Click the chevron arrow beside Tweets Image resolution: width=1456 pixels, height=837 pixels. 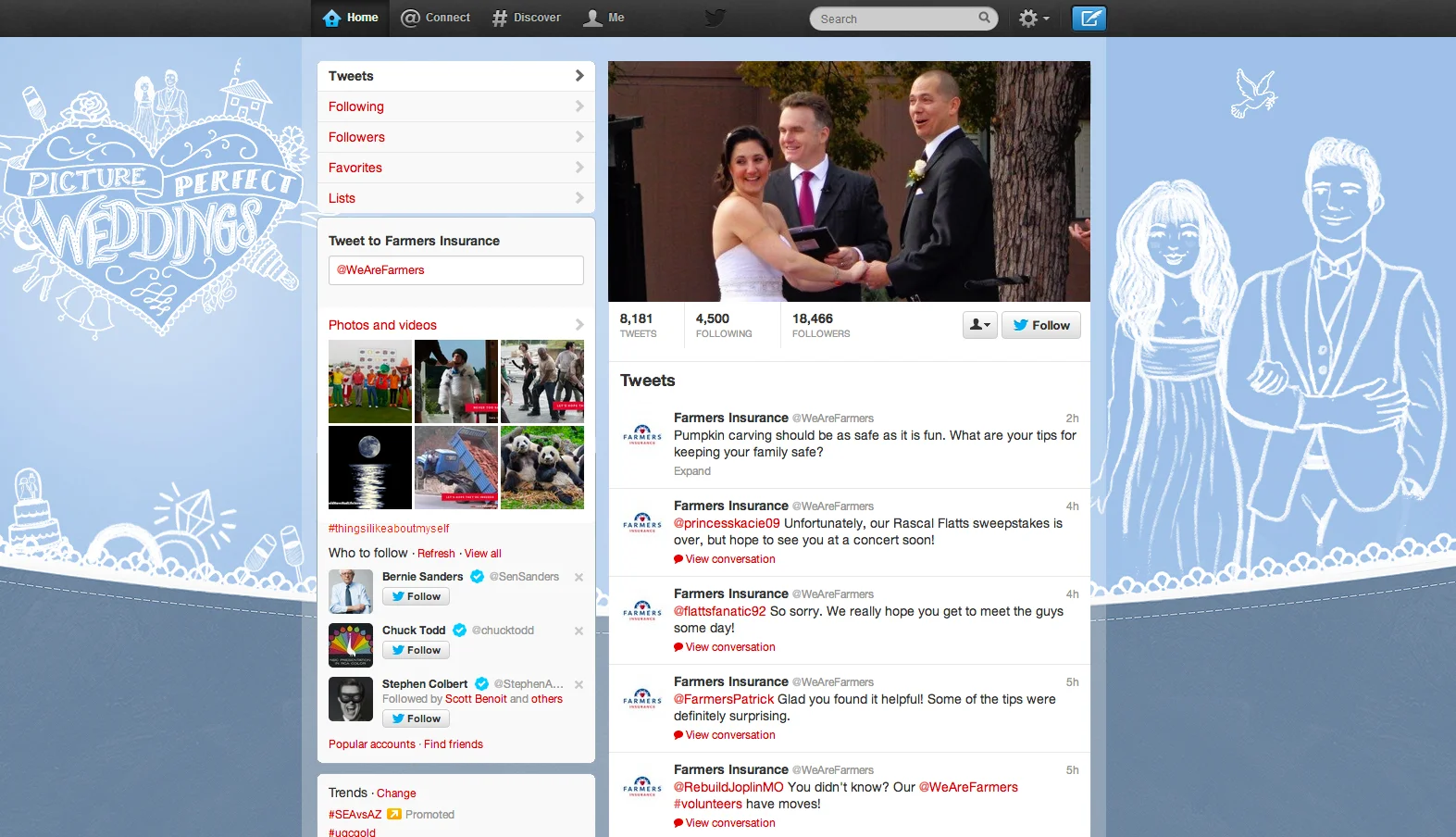tap(579, 76)
